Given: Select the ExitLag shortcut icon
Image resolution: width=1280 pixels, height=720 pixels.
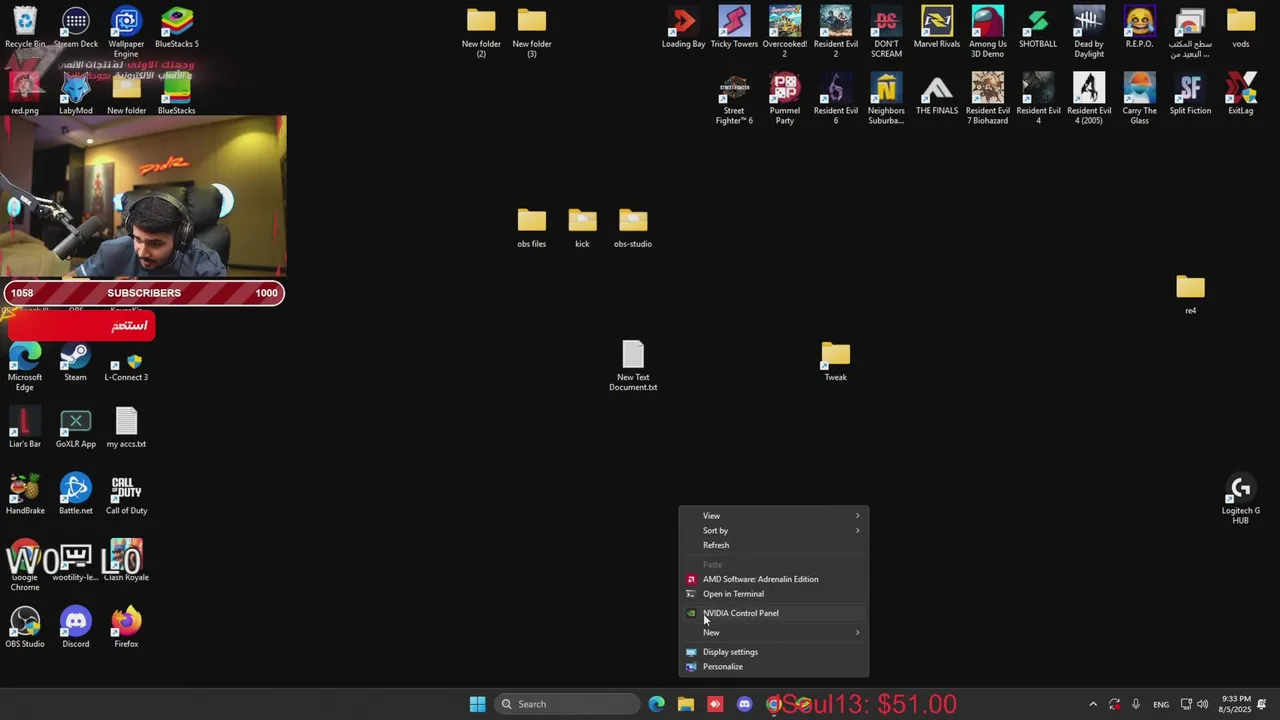Looking at the screenshot, I should point(1241,94).
